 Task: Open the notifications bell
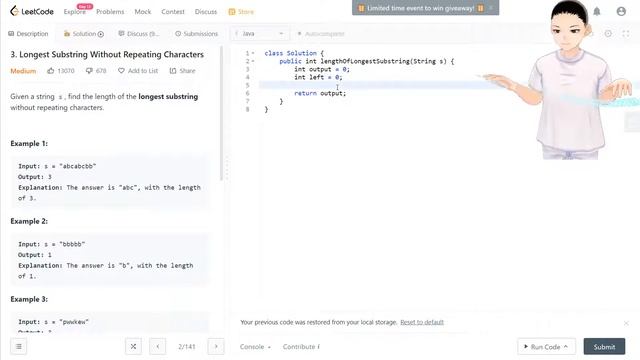coord(597,11)
